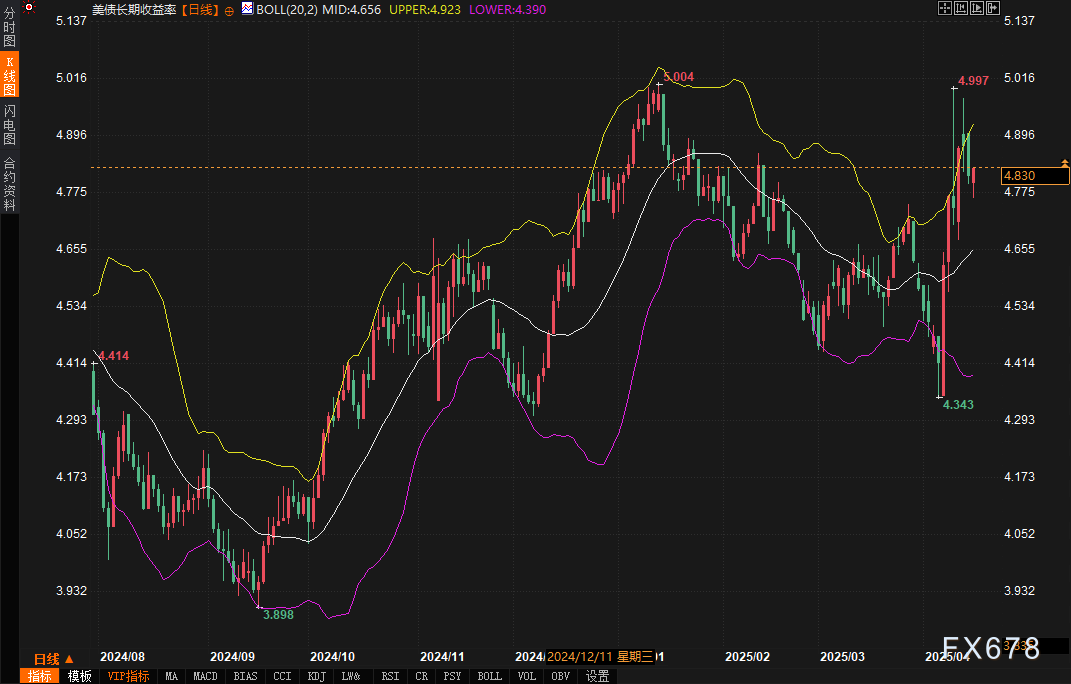Click the orange circled-plus icon beside 日线
1071x684 pixels.
pos(230,9)
